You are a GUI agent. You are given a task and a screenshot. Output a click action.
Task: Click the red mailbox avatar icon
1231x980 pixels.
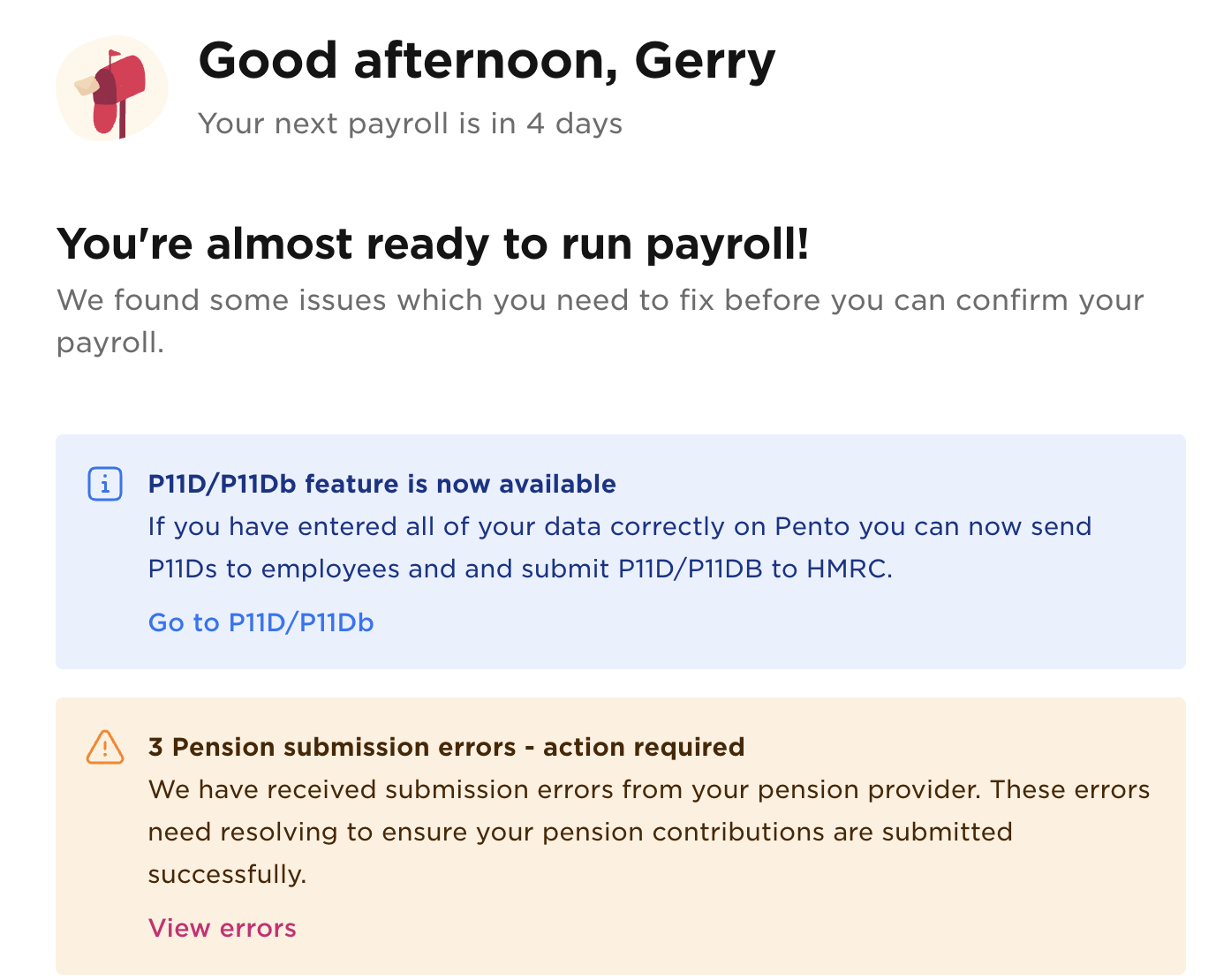pos(112,88)
